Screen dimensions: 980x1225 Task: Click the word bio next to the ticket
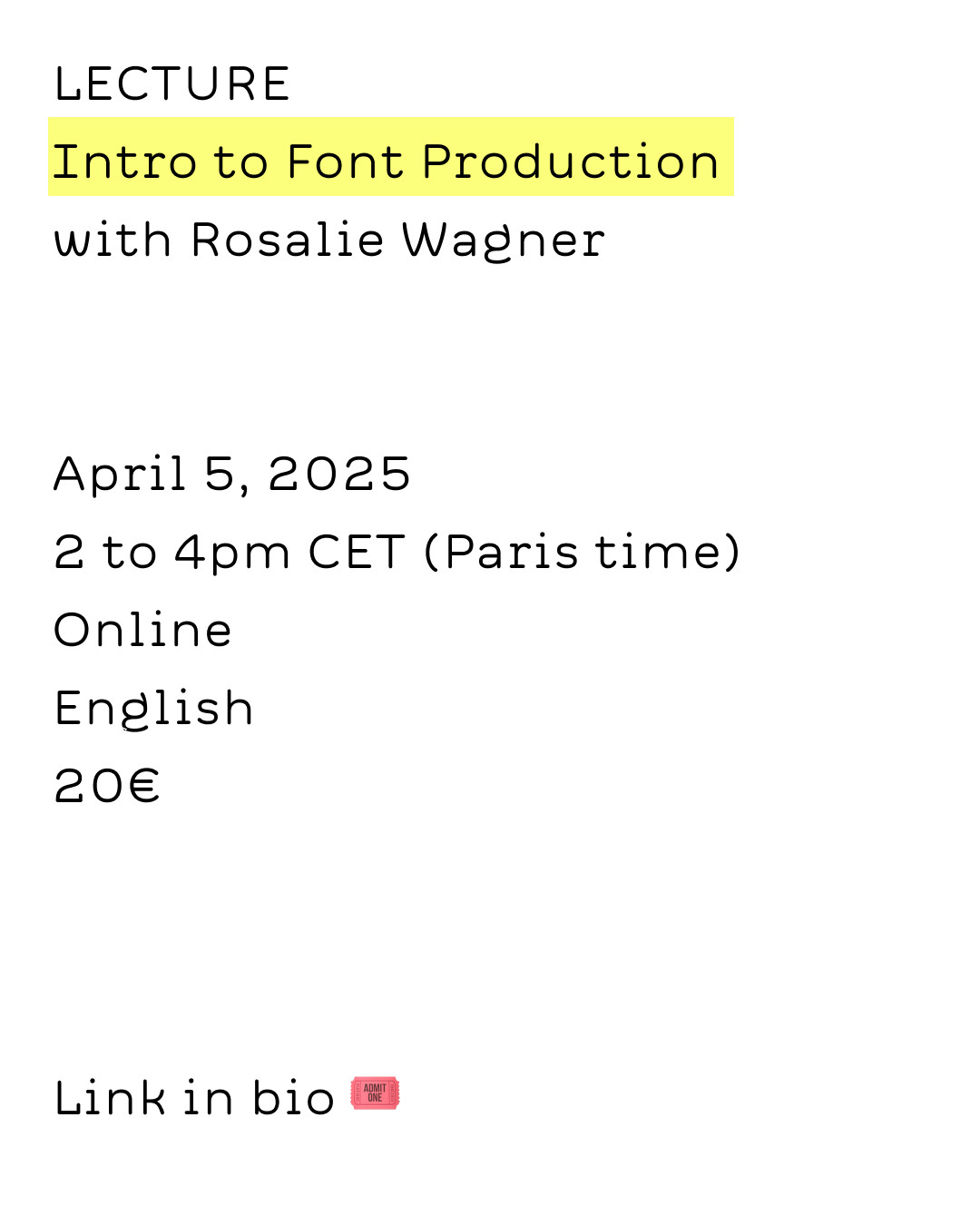tap(293, 1098)
